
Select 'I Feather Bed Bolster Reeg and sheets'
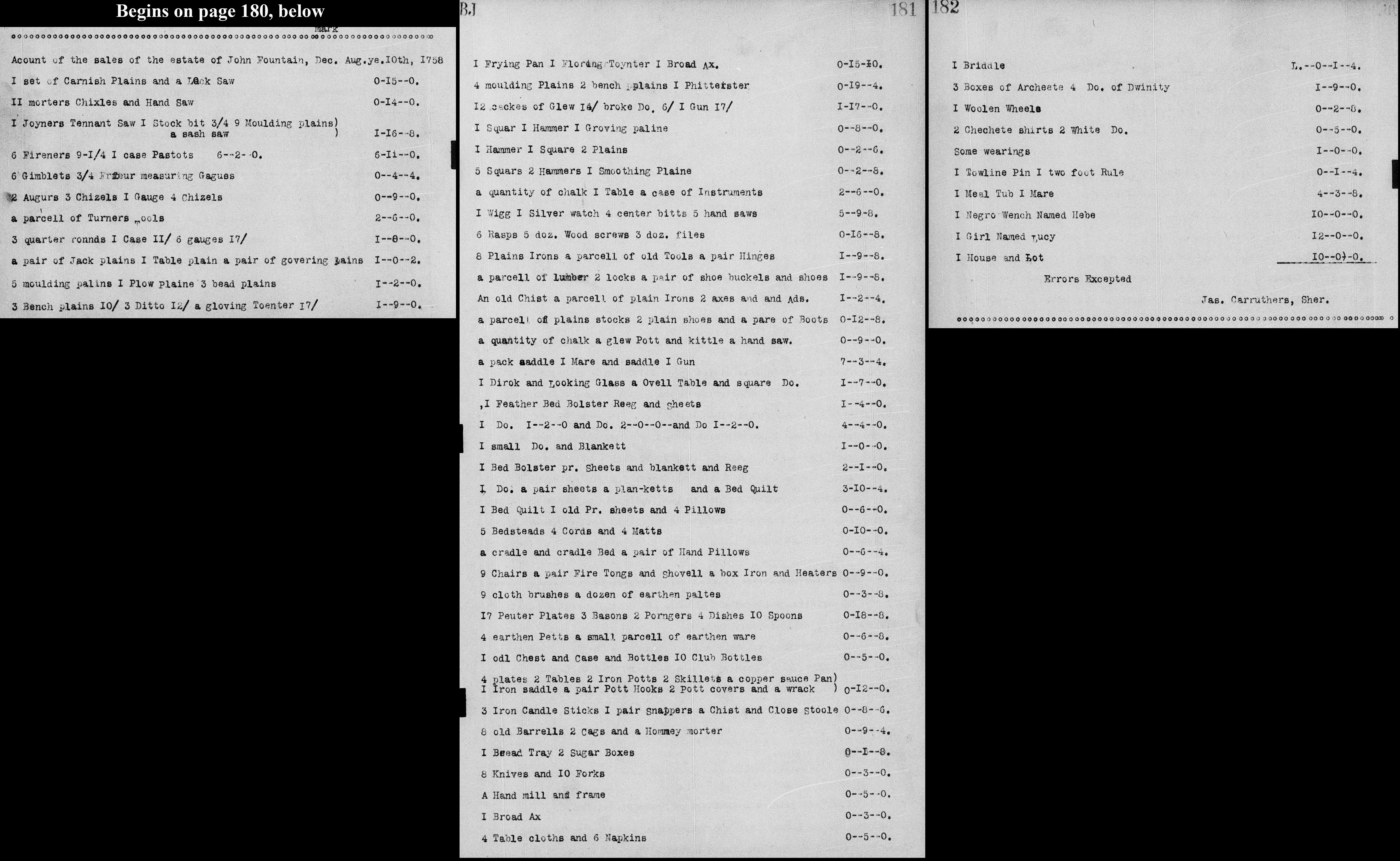tap(591, 404)
